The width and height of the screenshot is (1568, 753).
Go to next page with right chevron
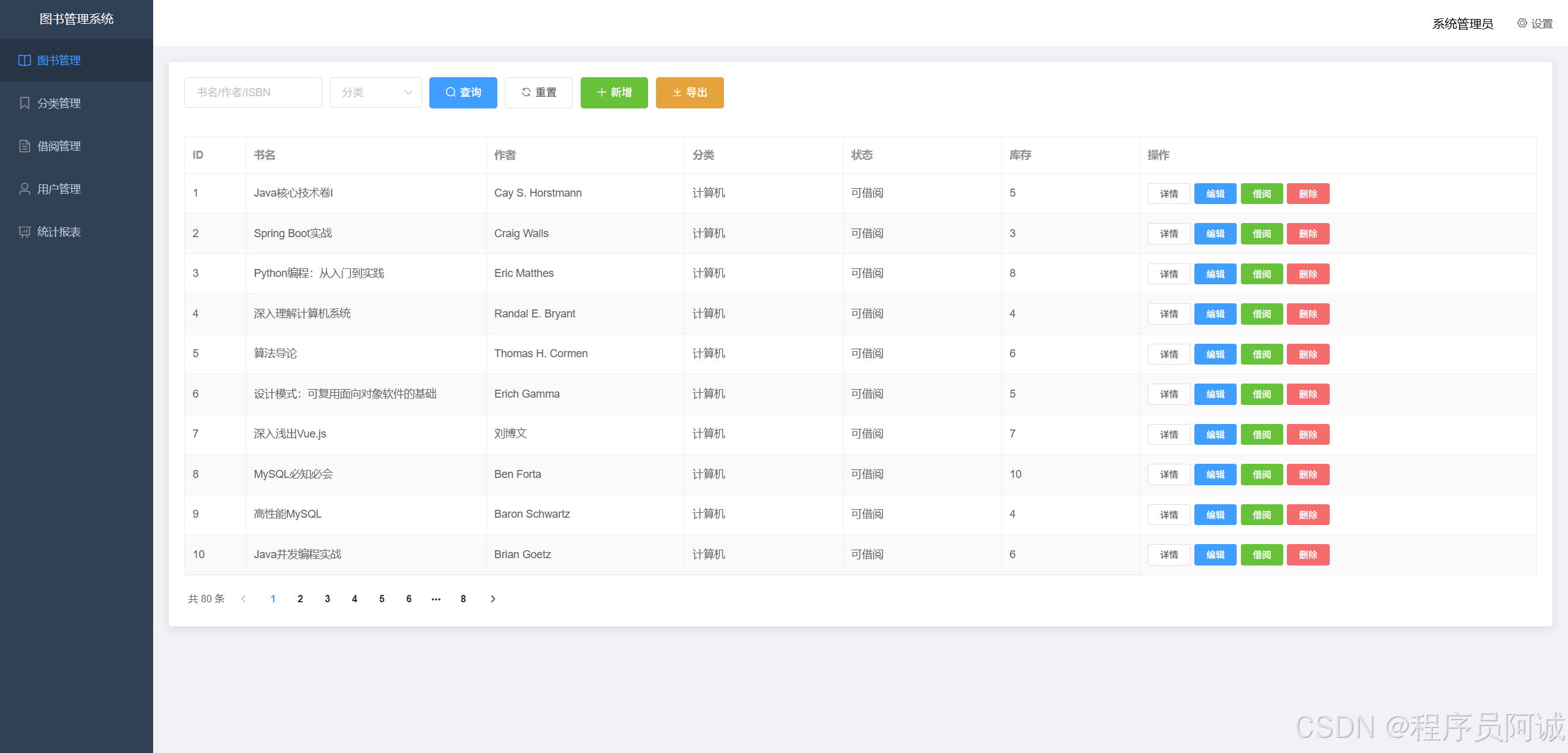click(492, 599)
